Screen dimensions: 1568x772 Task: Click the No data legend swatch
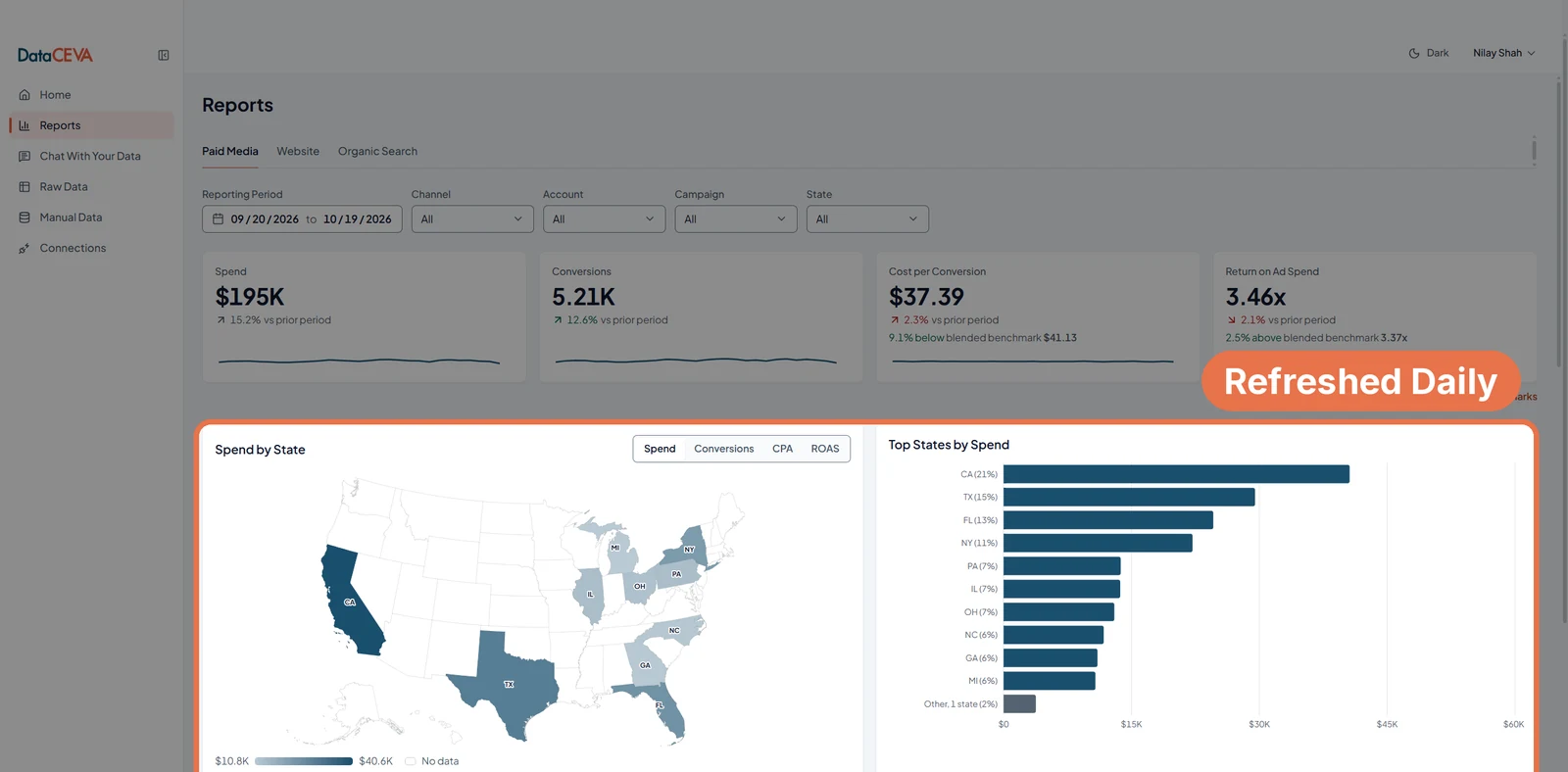pos(411,761)
